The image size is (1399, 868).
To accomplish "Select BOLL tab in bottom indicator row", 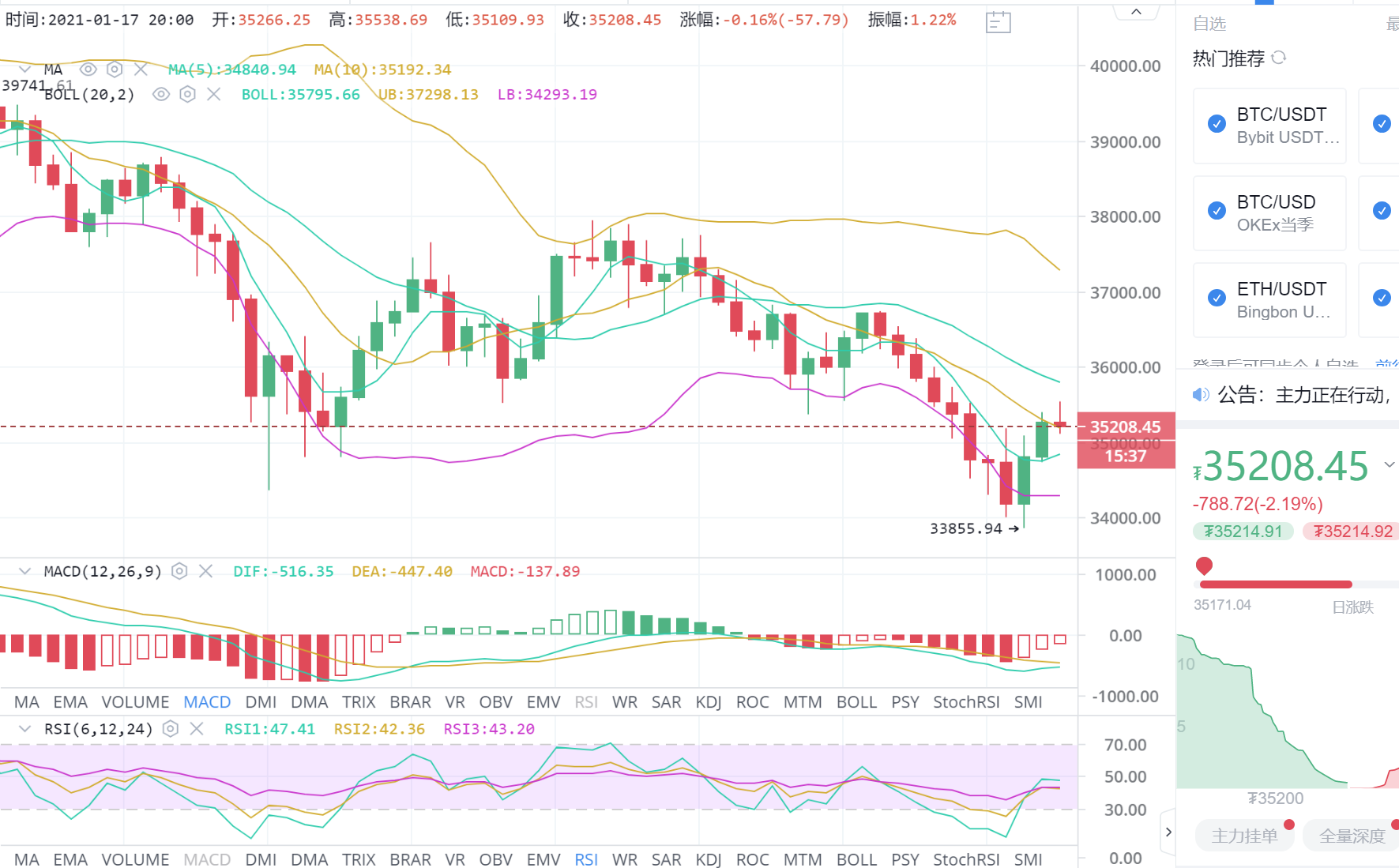I will pos(856,859).
